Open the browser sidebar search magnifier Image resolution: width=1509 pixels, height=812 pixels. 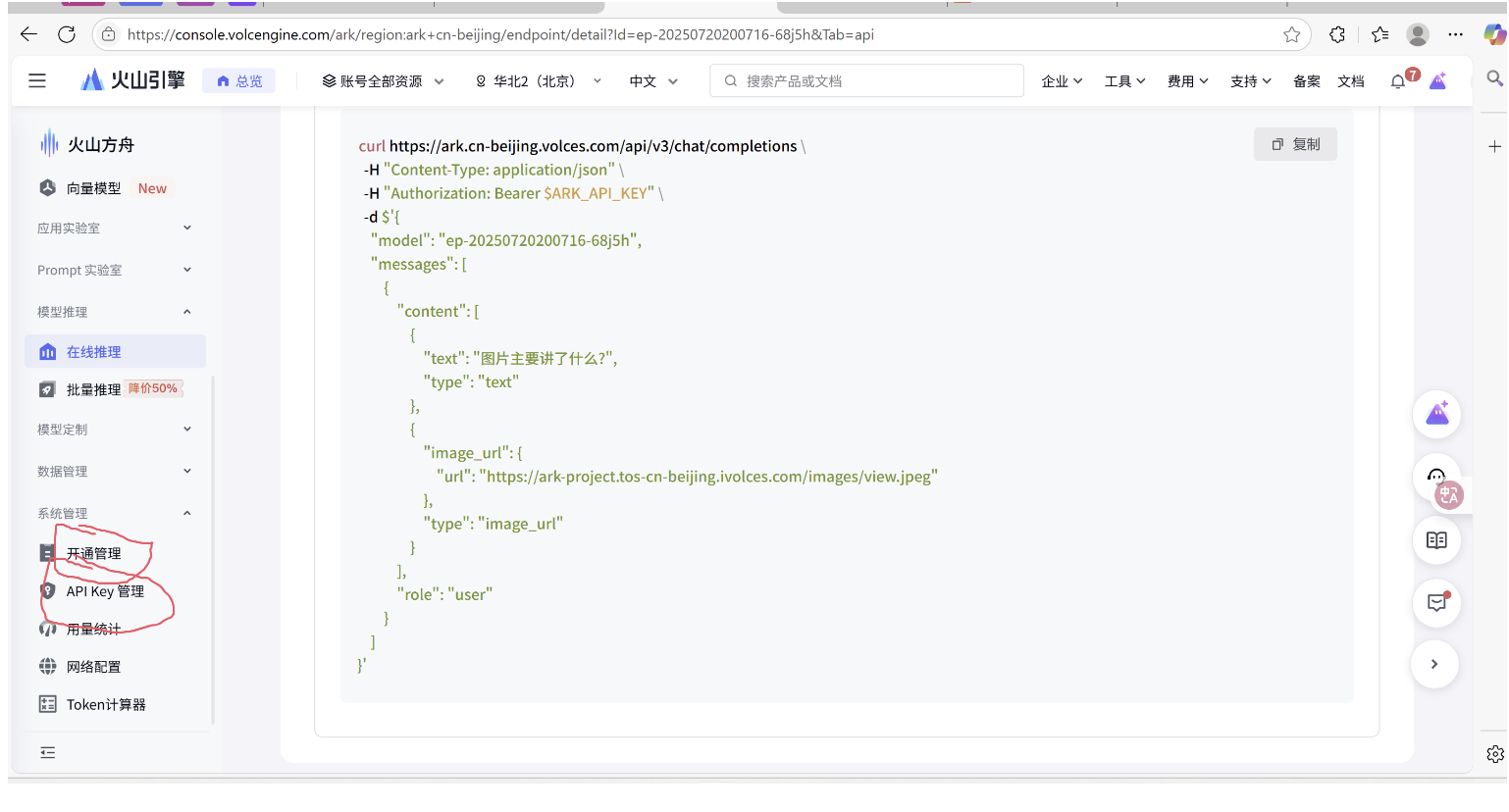[x=1494, y=77]
